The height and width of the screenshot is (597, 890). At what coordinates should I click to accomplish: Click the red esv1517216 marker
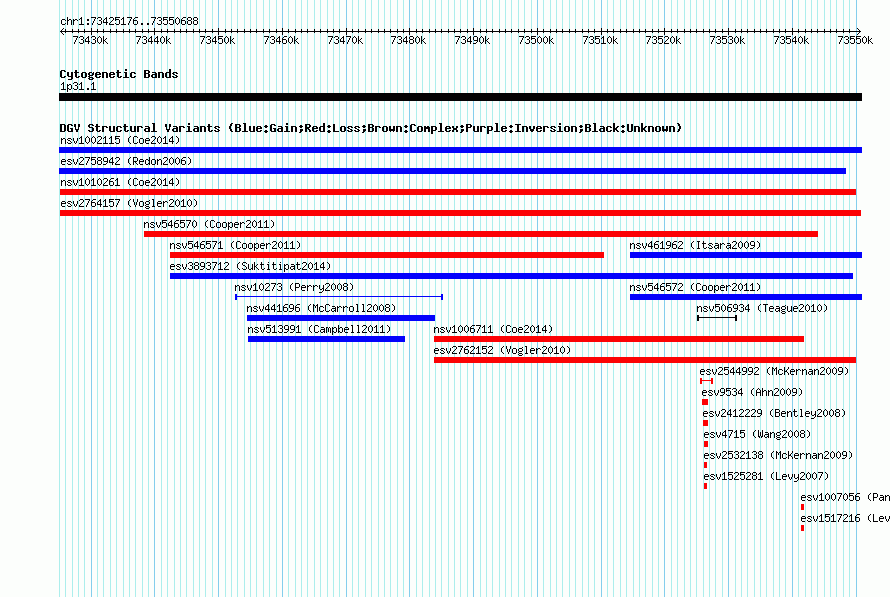[803, 528]
